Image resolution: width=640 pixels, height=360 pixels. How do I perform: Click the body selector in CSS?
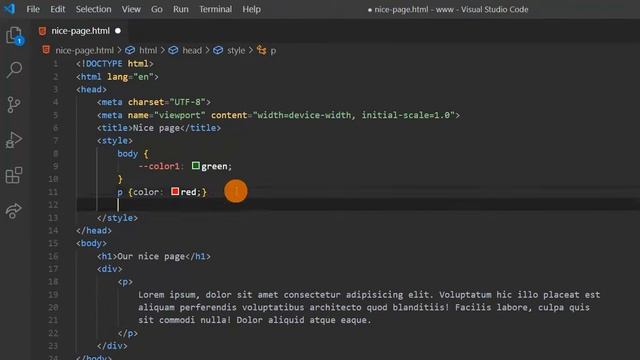click(127, 154)
